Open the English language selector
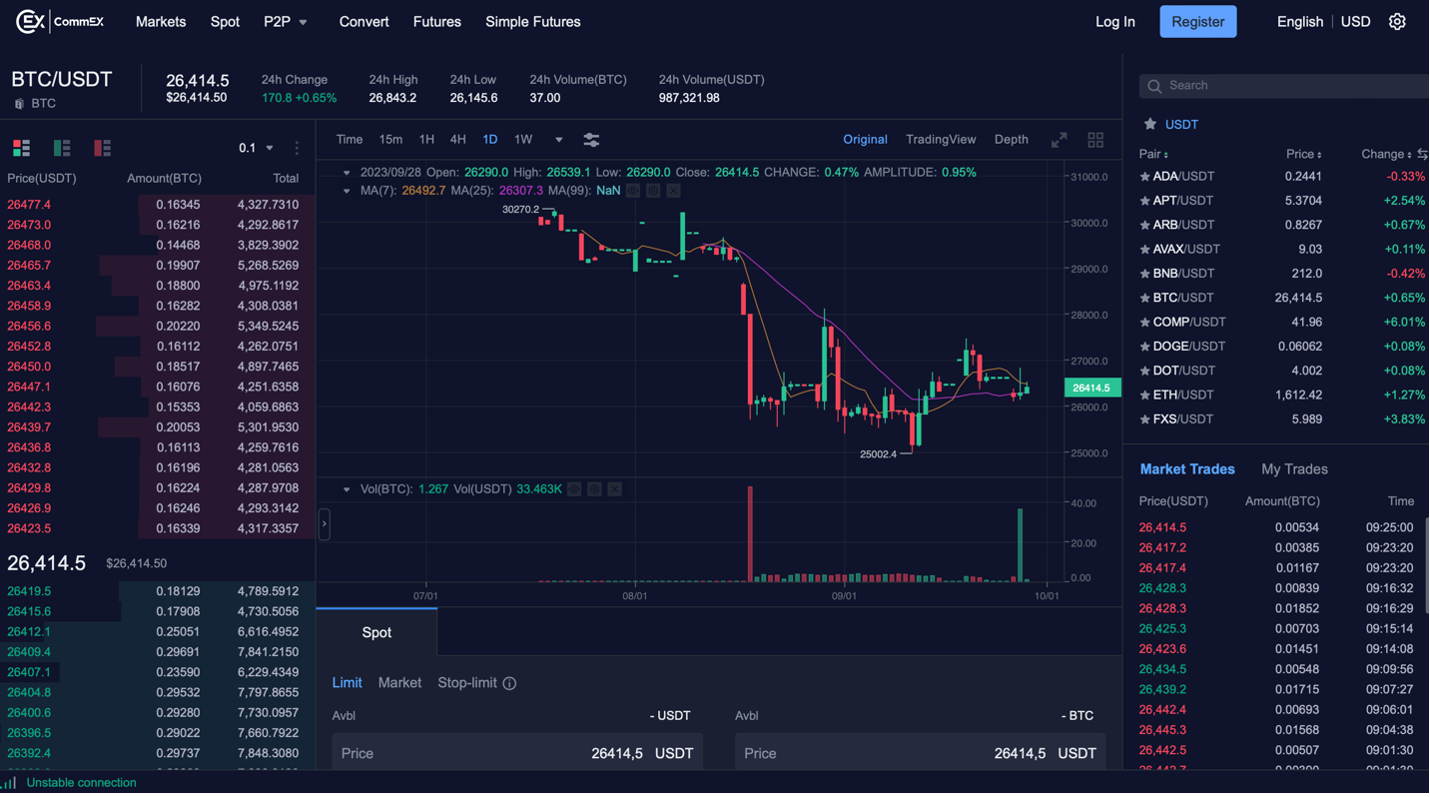1430x797 pixels. (x=1300, y=22)
